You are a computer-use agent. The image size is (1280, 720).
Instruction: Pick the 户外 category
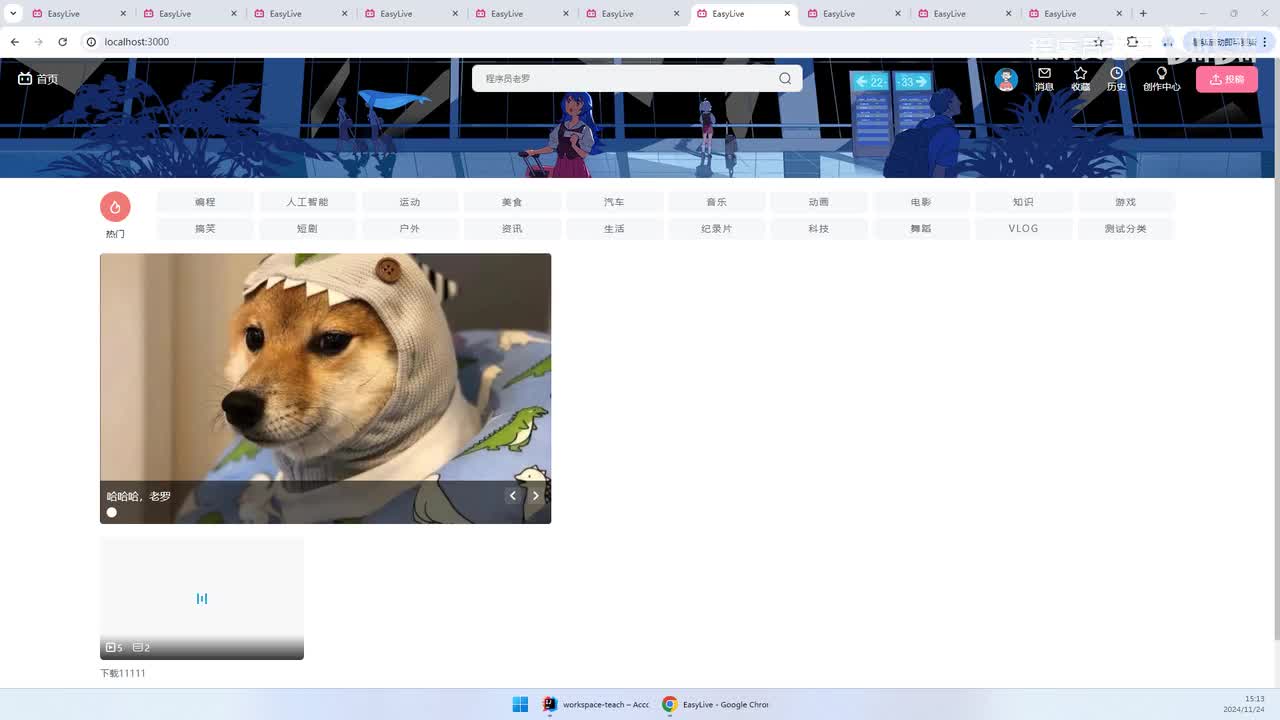point(410,229)
